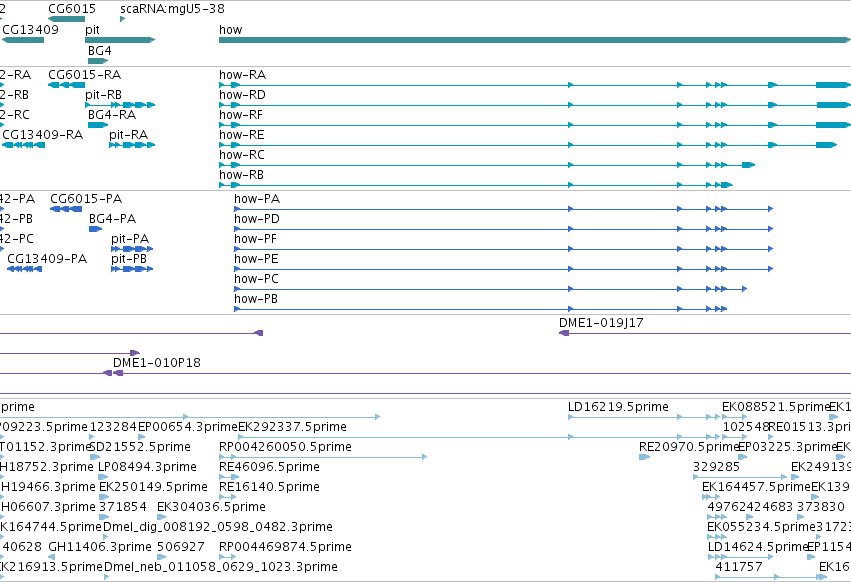Viewport: 851px width, 582px height.
Task: Click feature 411757
Action: click(x=771, y=577)
